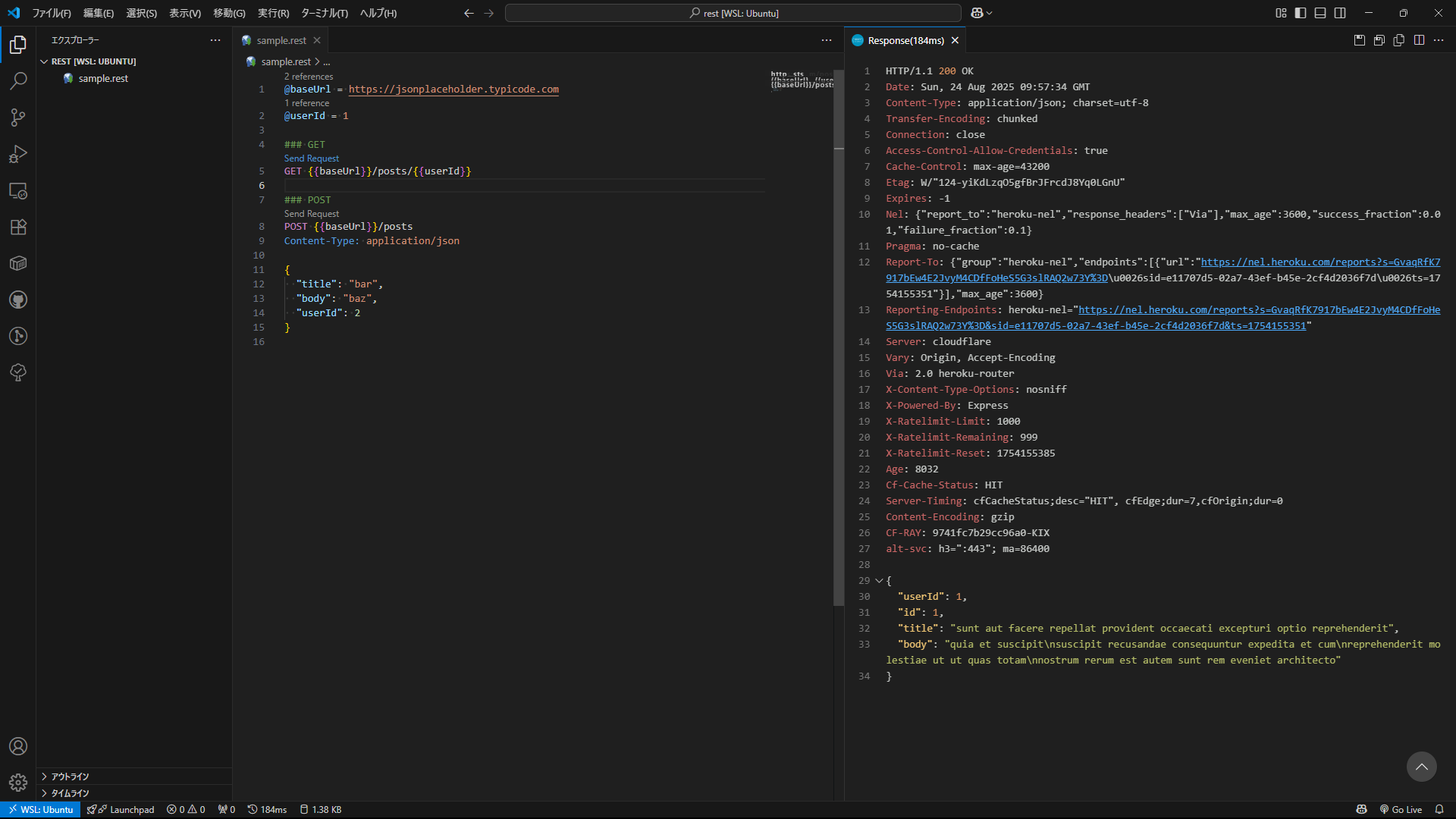Image resolution: width=1456 pixels, height=819 pixels.
Task: Open the Search view in the activity bar
Action: (x=18, y=81)
